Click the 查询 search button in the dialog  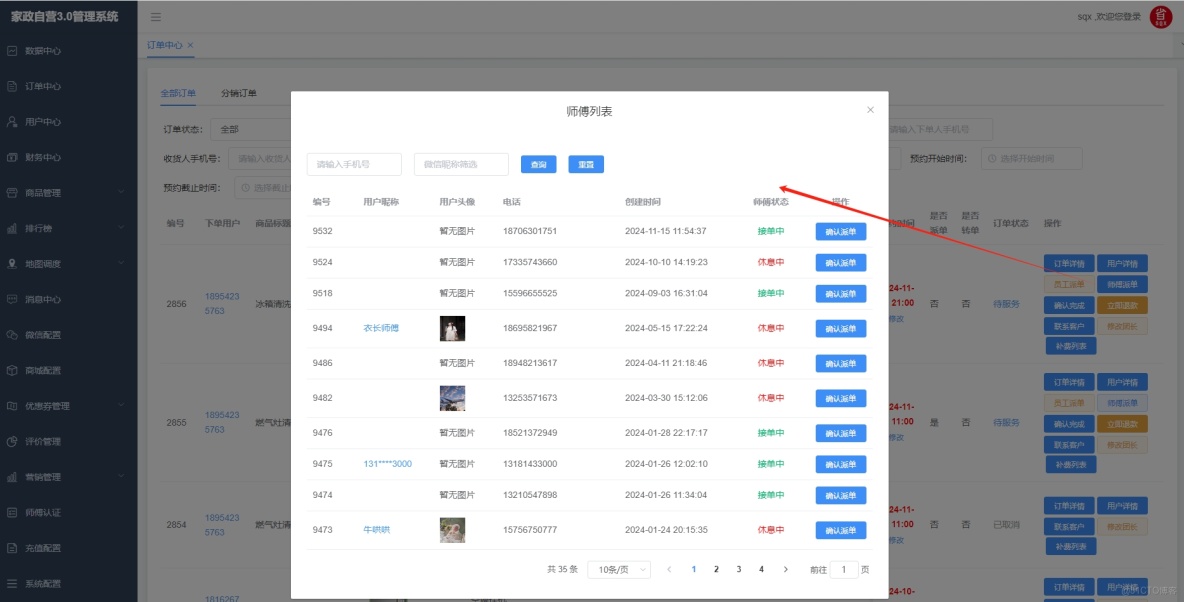pyautogui.click(x=540, y=164)
